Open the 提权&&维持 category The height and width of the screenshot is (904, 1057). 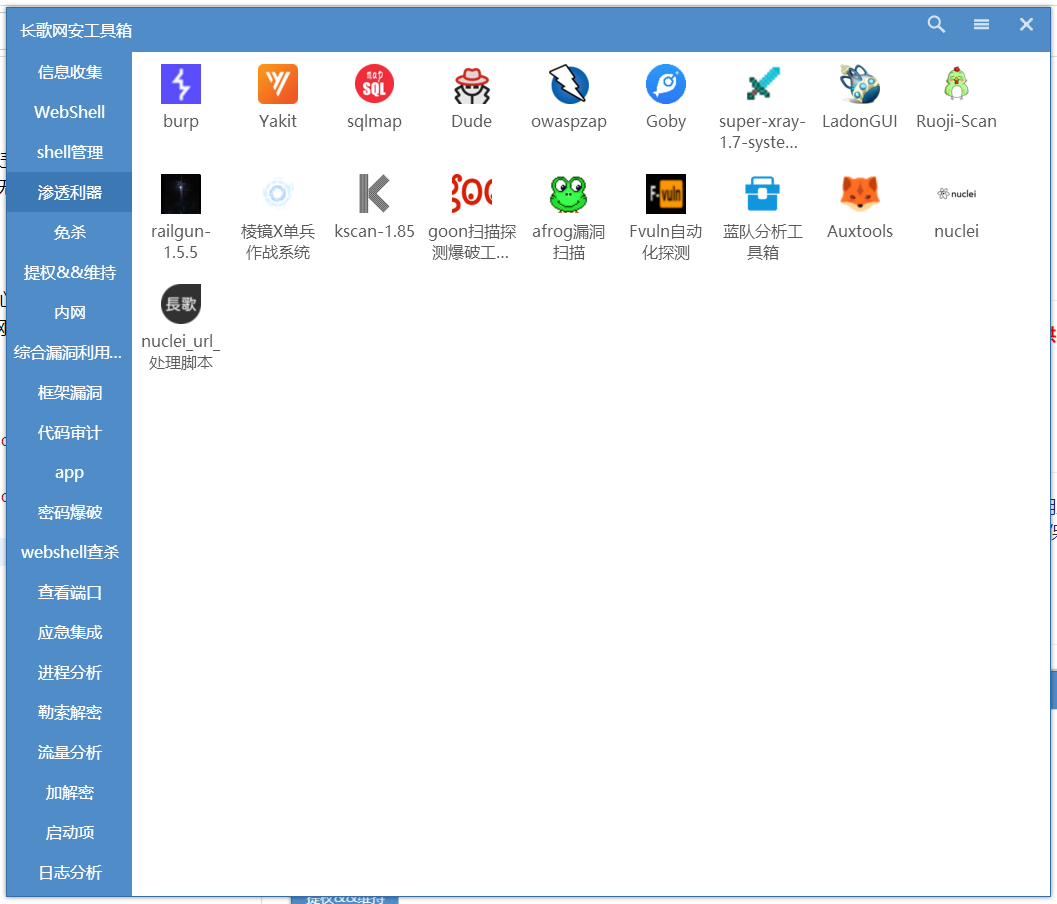69,272
